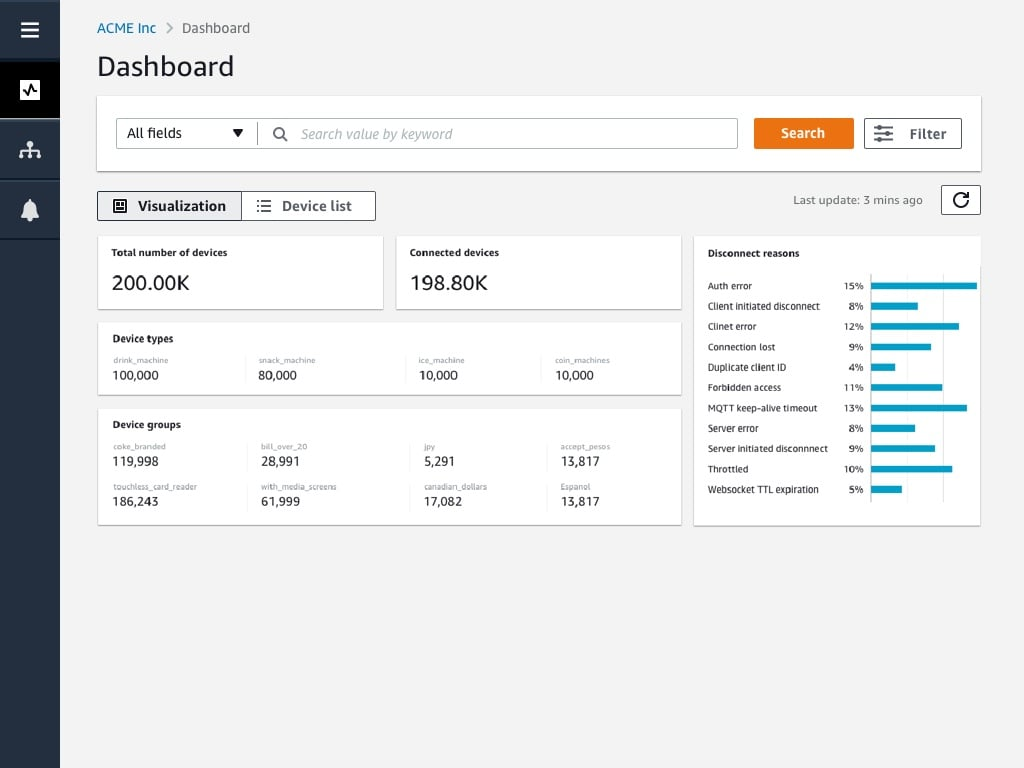This screenshot has width=1024, height=768.
Task: Switch to the Device list tab
Action: click(x=308, y=206)
